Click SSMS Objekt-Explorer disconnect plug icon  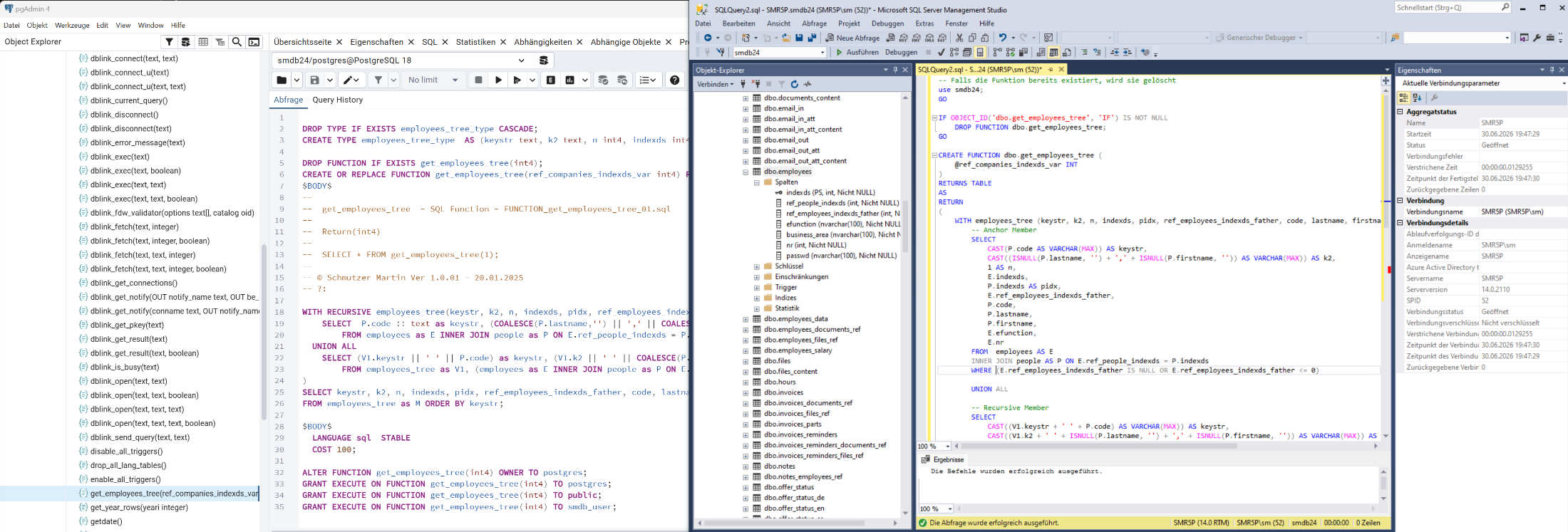[x=756, y=84]
